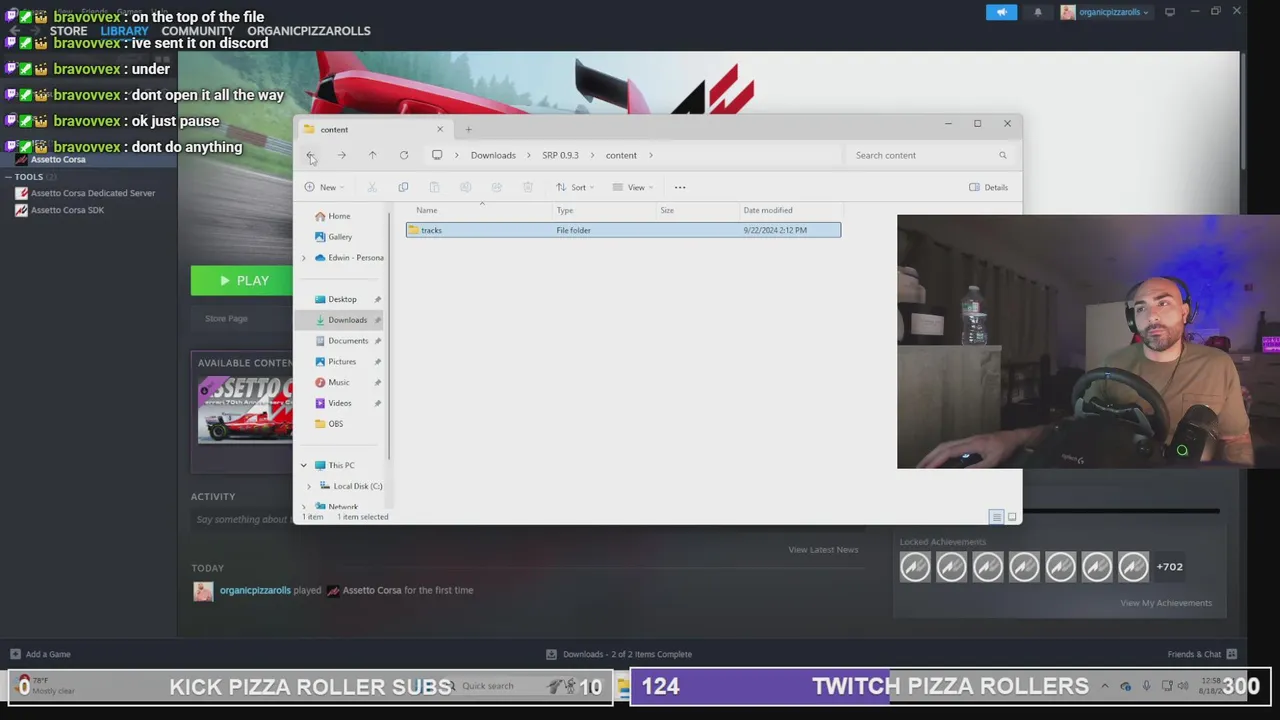Open organicpizzarolls activity profile link
Screen dimensions: 1280x720
(255, 590)
